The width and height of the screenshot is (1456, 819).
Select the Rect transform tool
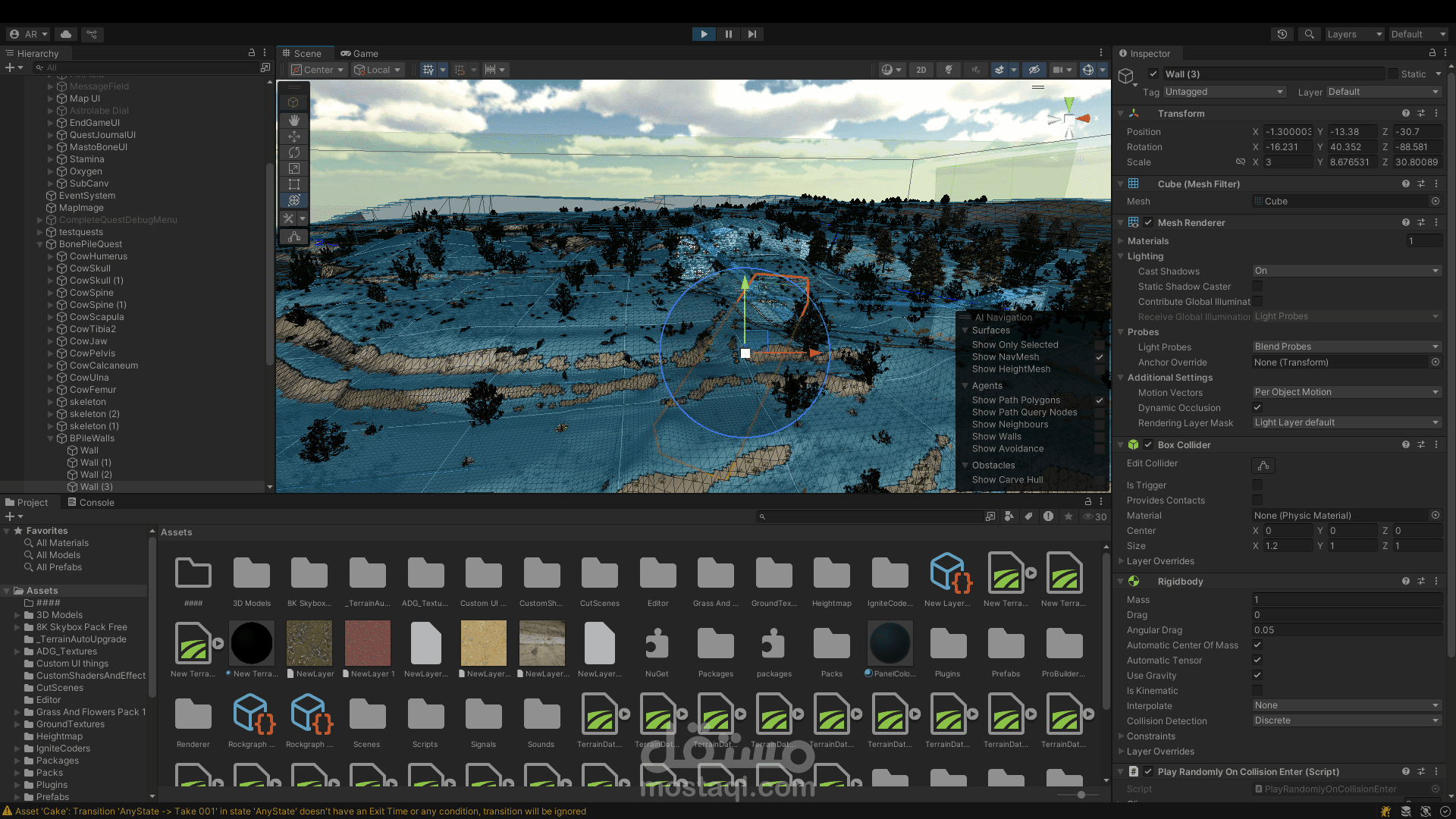(x=294, y=184)
